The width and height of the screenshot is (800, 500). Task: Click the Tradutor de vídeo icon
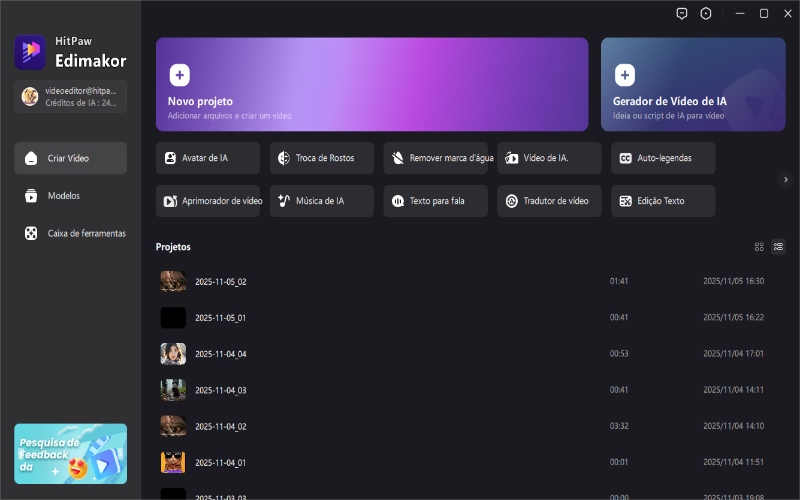click(x=511, y=201)
